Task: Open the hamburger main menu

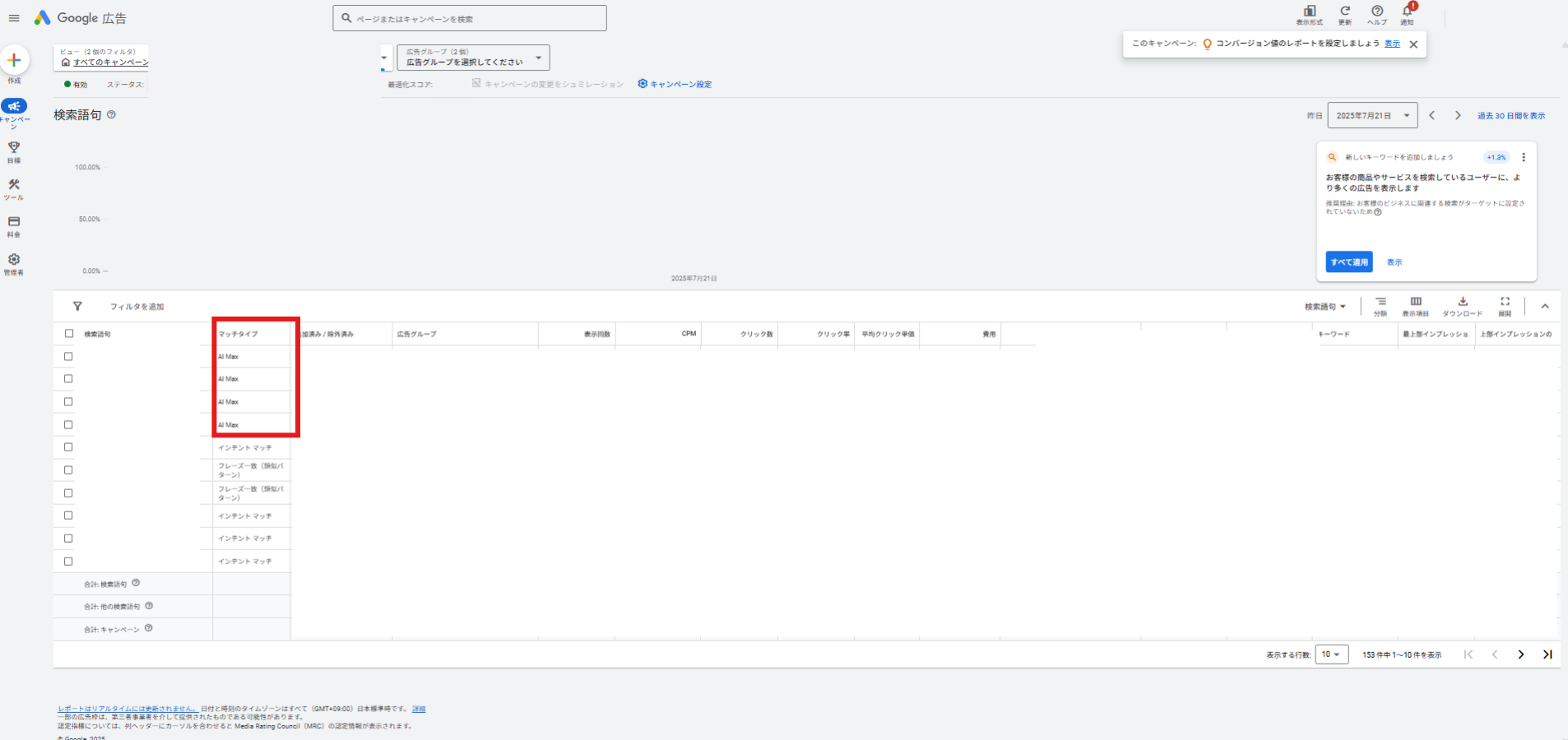Action: point(14,18)
